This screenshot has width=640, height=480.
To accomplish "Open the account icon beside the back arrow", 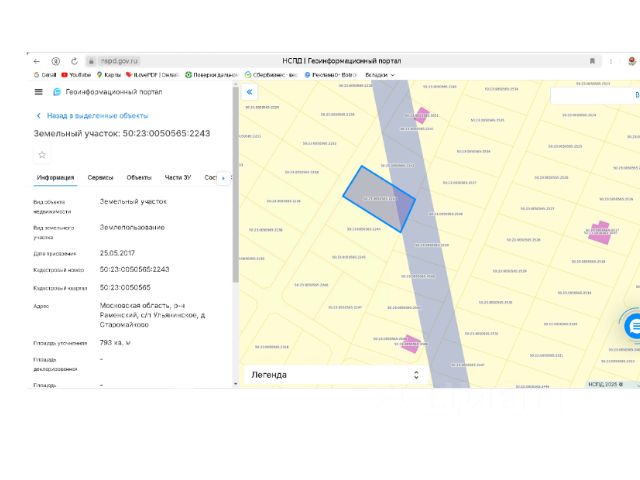I will pos(56,61).
